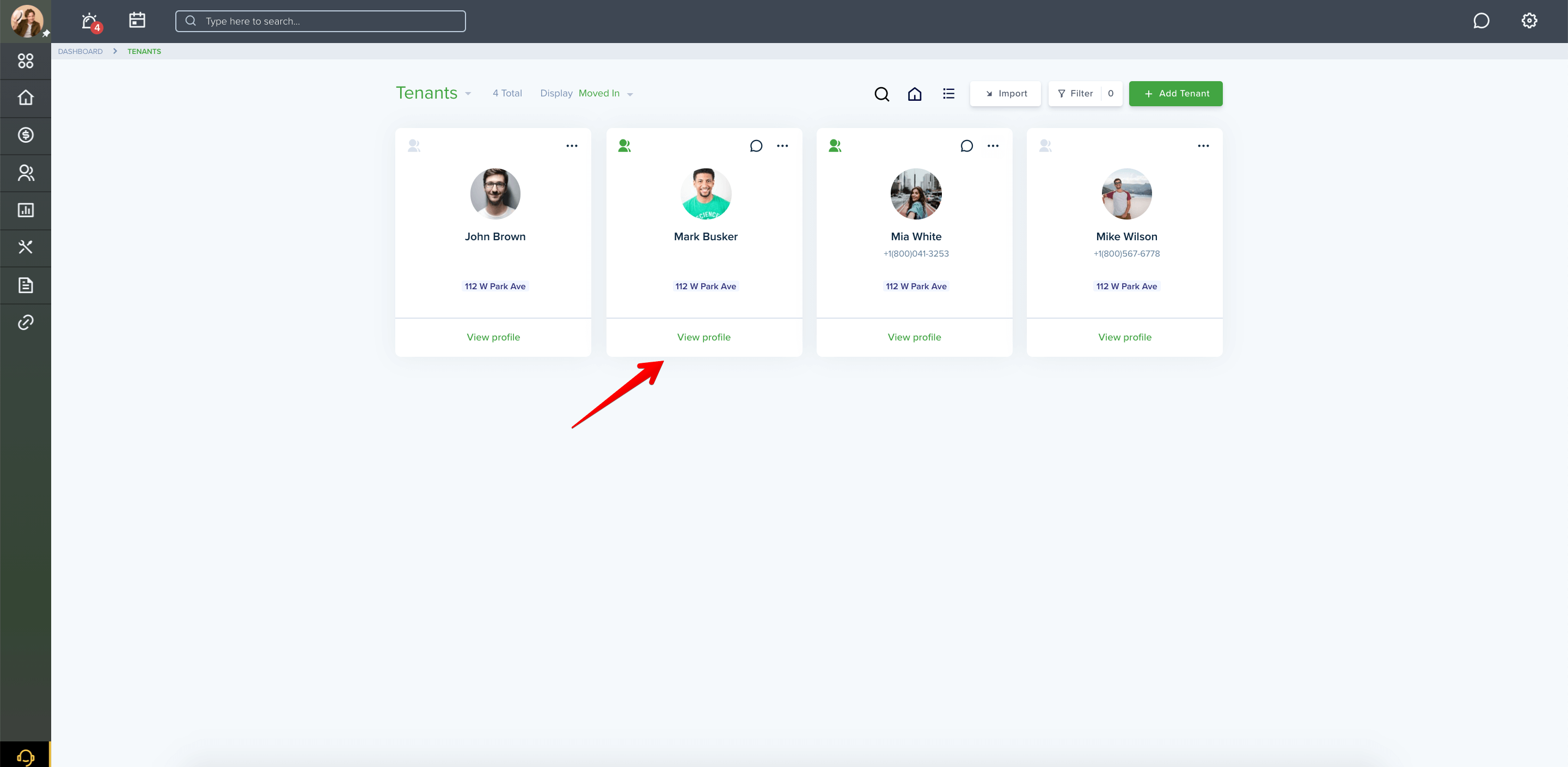
Task: View profile of Mike Wilson
Action: (x=1125, y=338)
